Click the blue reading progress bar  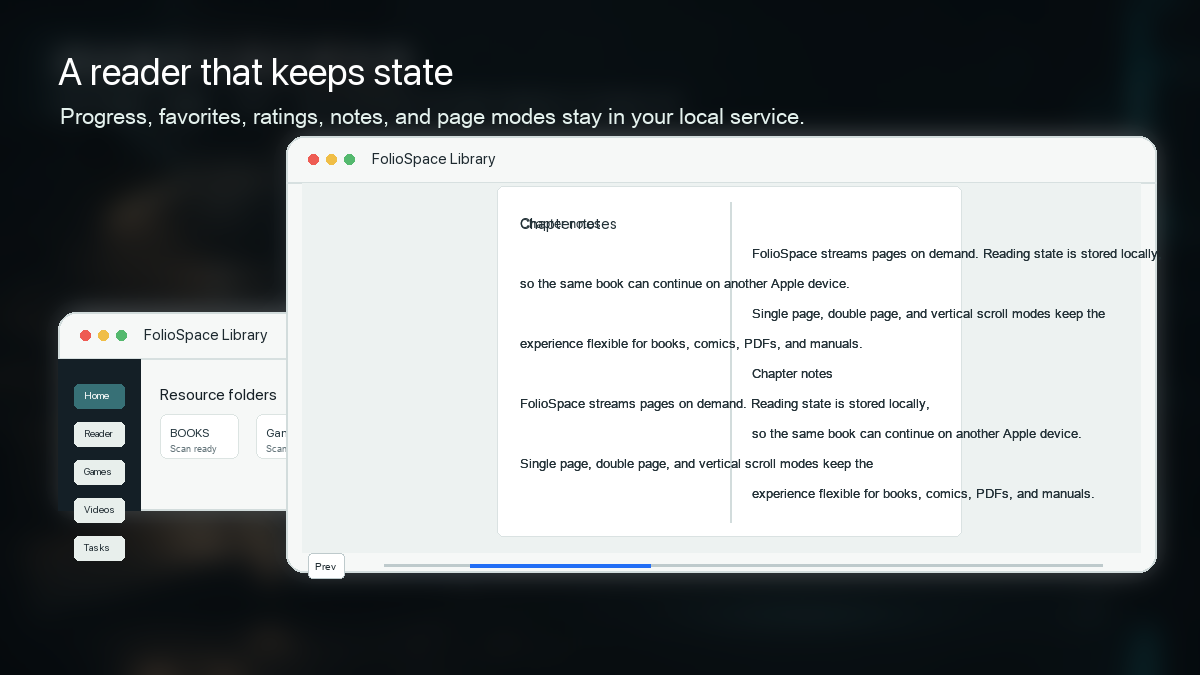click(x=560, y=566)
